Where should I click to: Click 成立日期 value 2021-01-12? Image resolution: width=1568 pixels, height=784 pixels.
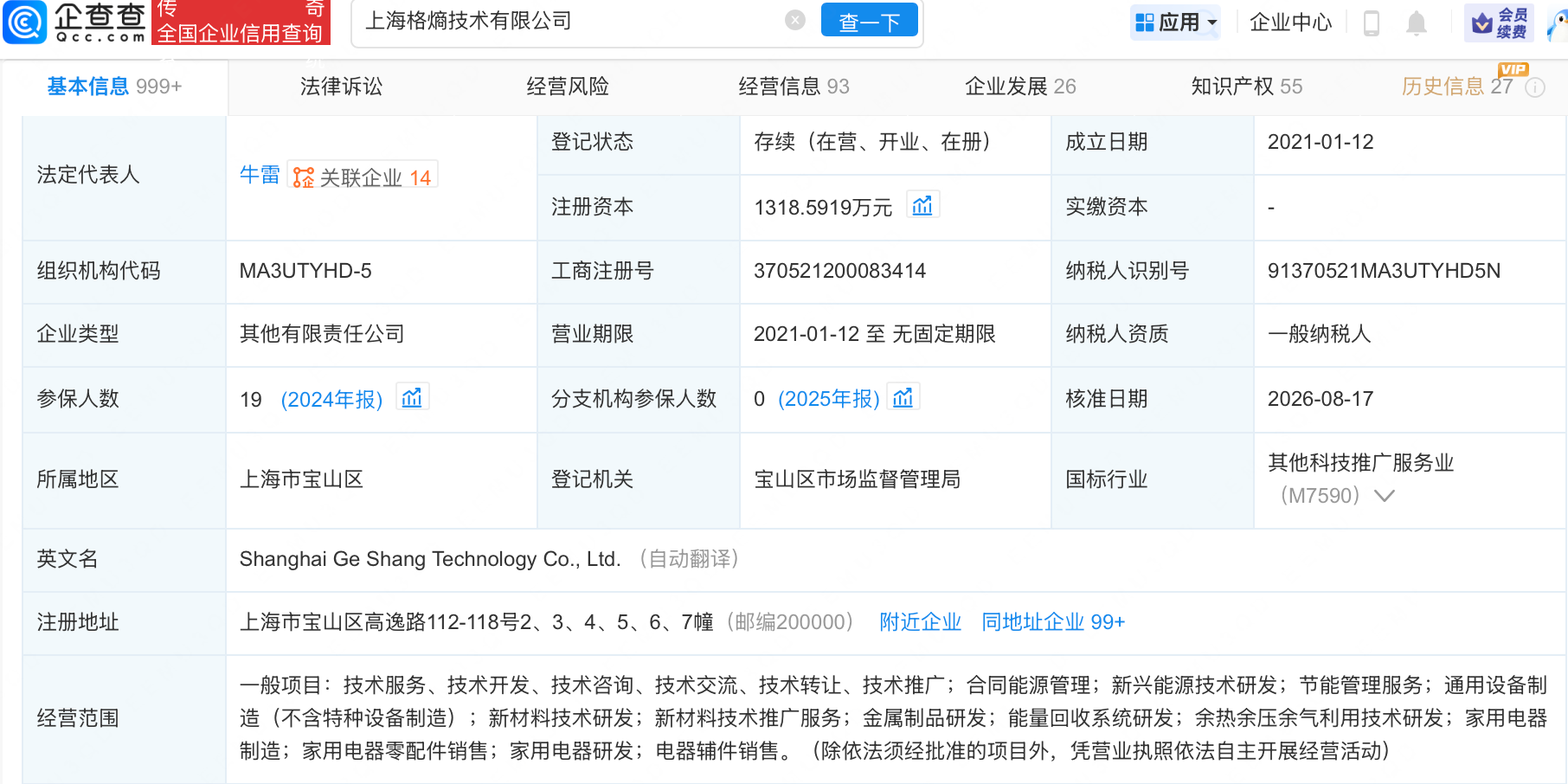point(1321,142)
